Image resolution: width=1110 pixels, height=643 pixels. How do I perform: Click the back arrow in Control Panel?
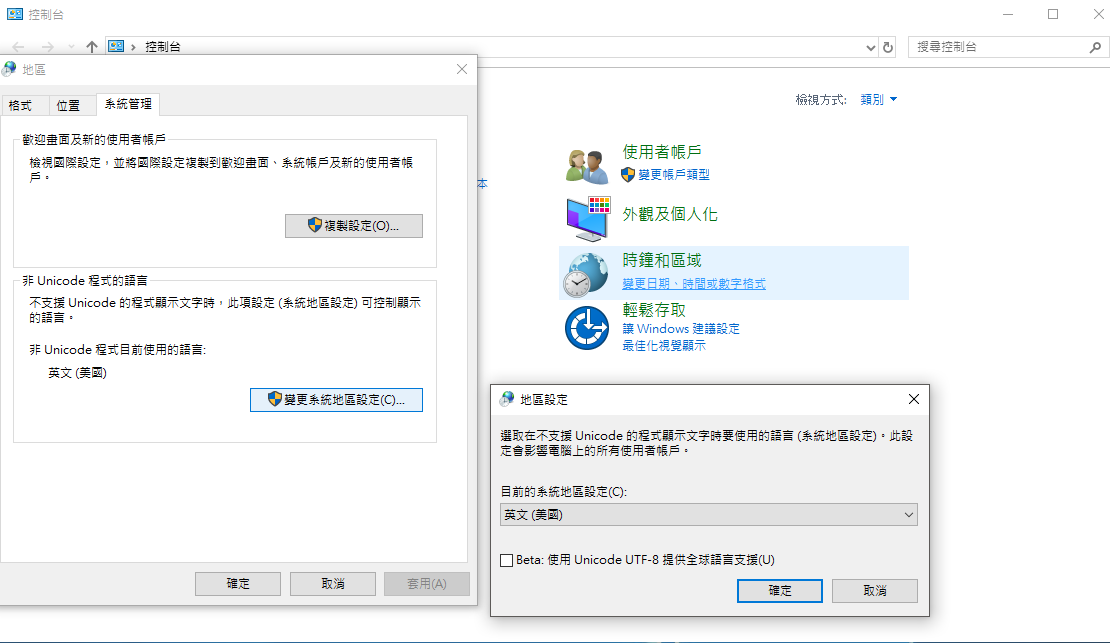tap(18, 47)
